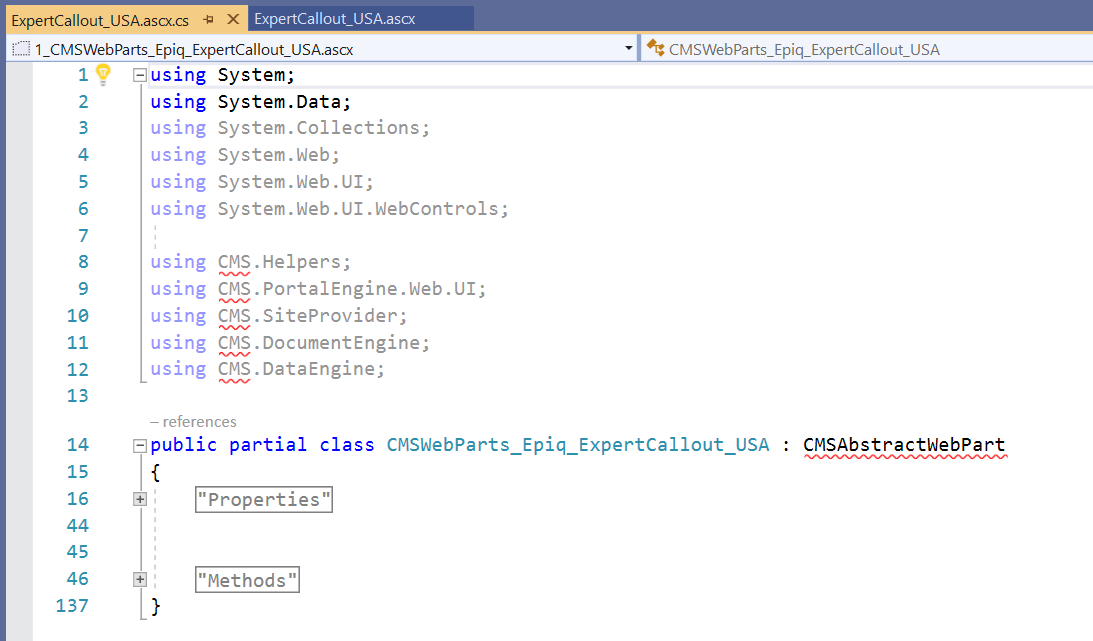Click the class icon in the type navigation bar
Image resolution: width=1093 pixels, height=641 pixels.
655,48
